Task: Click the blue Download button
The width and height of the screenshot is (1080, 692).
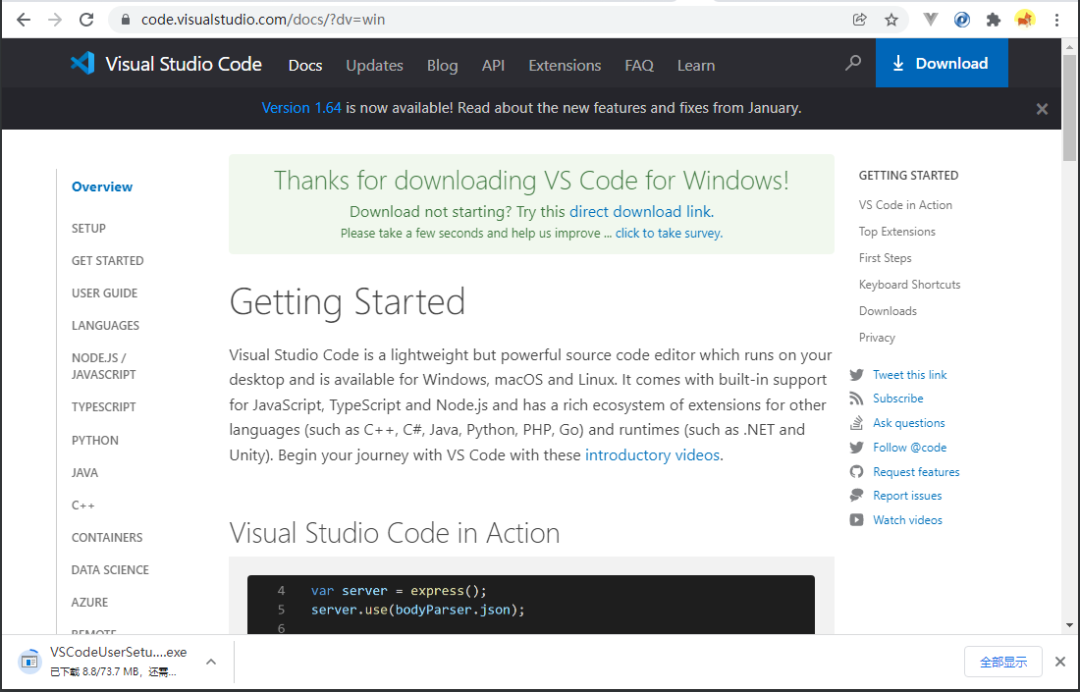Action: tap(941, 63)
